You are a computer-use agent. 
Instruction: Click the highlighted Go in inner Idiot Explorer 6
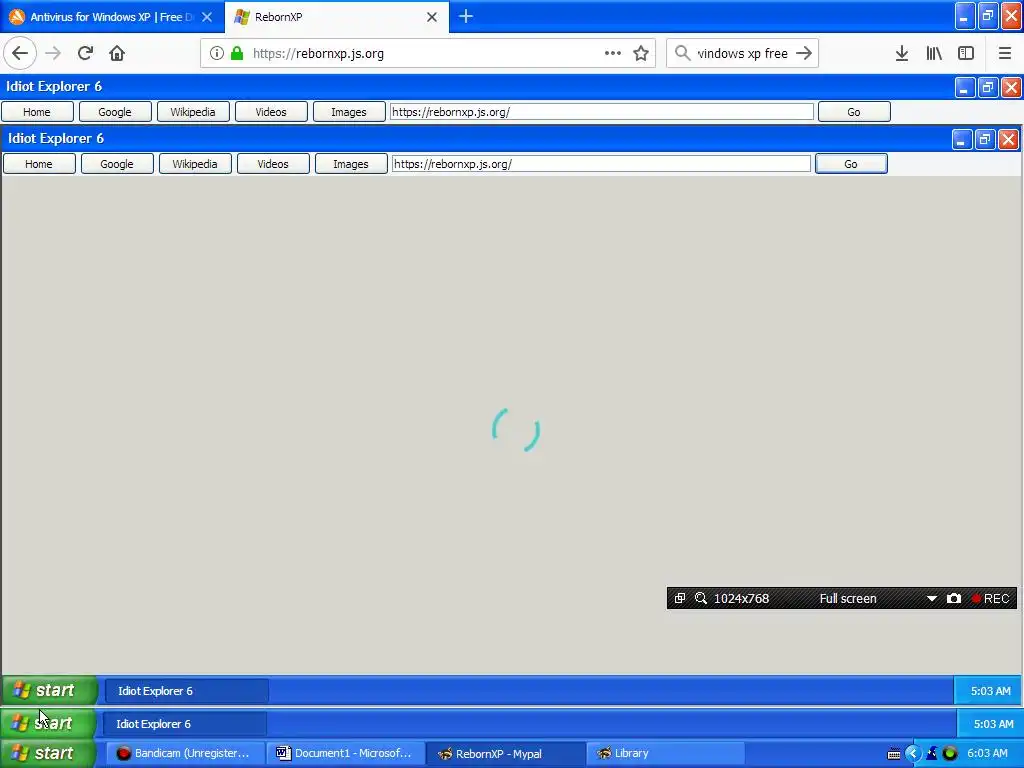point(851,164)
